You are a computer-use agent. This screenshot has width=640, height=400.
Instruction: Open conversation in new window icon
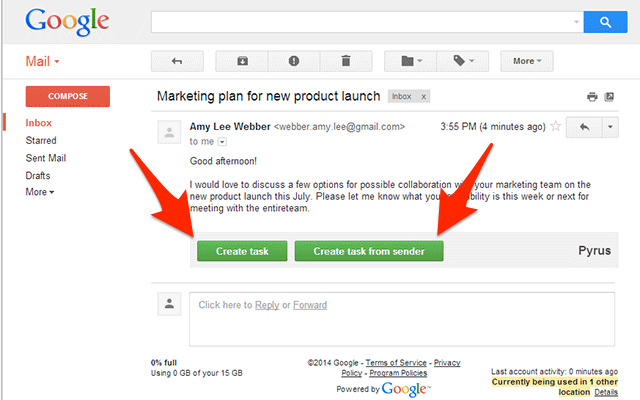coord(609,97)
